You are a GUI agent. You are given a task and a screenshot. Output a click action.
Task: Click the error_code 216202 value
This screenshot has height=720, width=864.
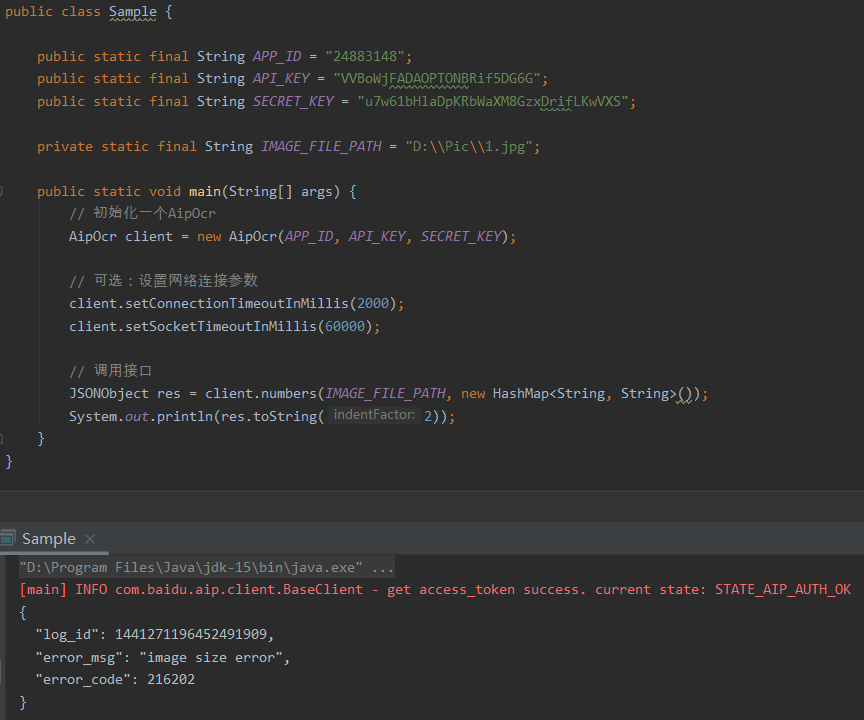click(x=171, y=680)
